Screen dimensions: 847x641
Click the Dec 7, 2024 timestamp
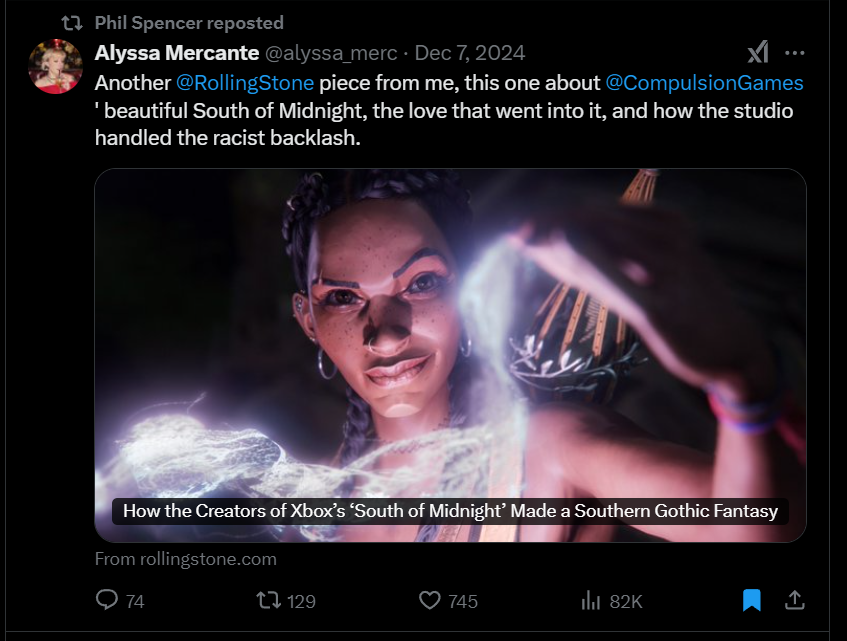coord(469,53)
